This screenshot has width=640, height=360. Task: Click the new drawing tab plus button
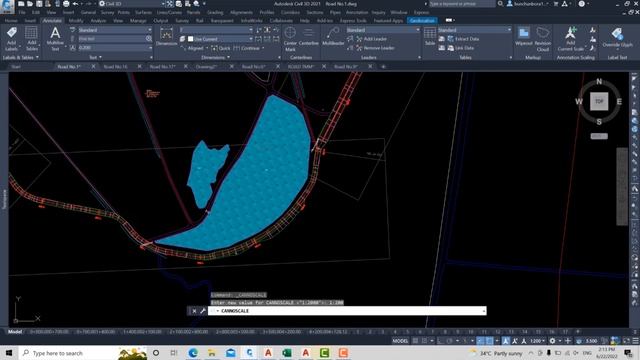point(383,67)
